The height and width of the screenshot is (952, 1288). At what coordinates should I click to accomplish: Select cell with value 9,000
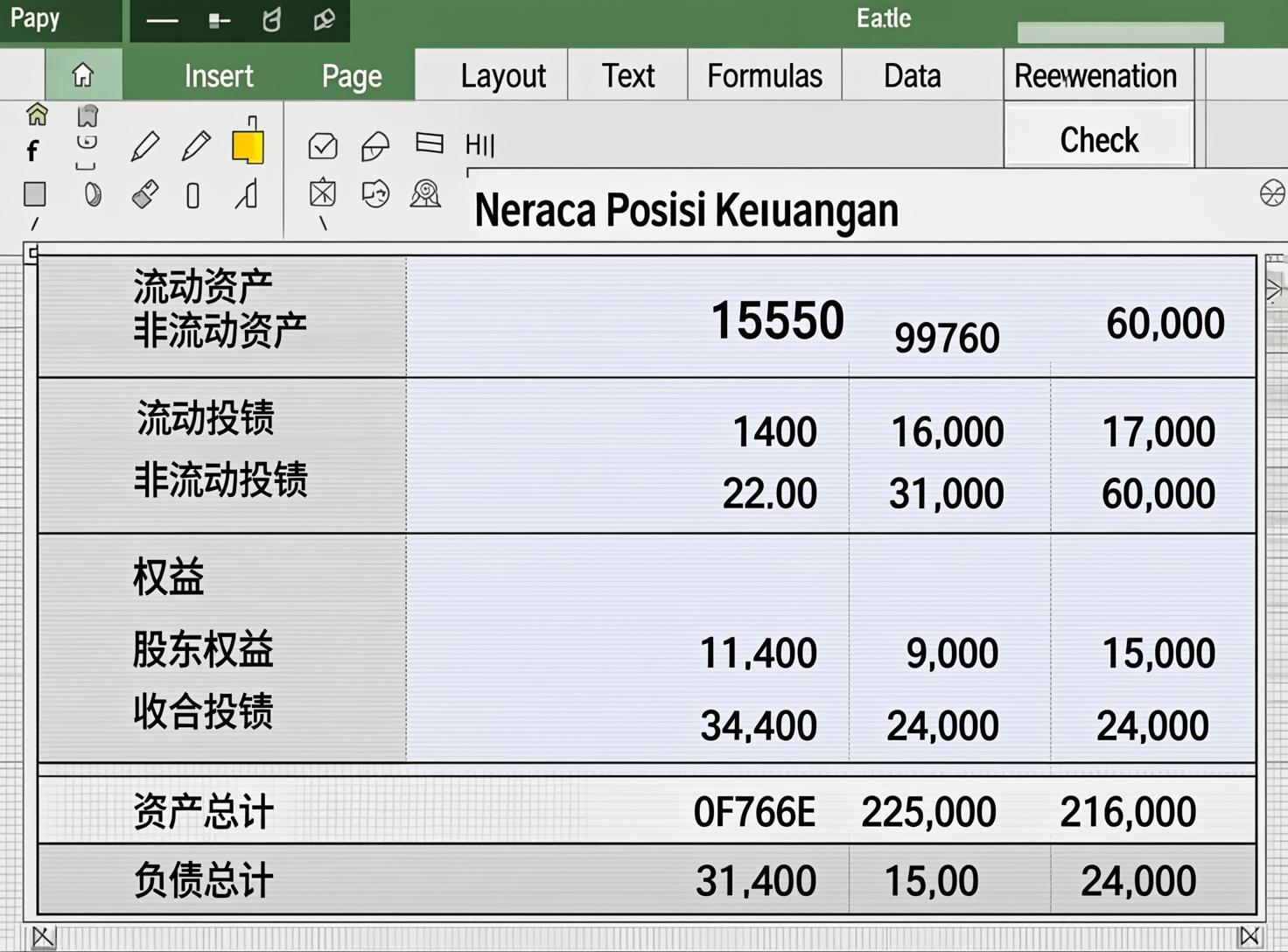point(952,654)
